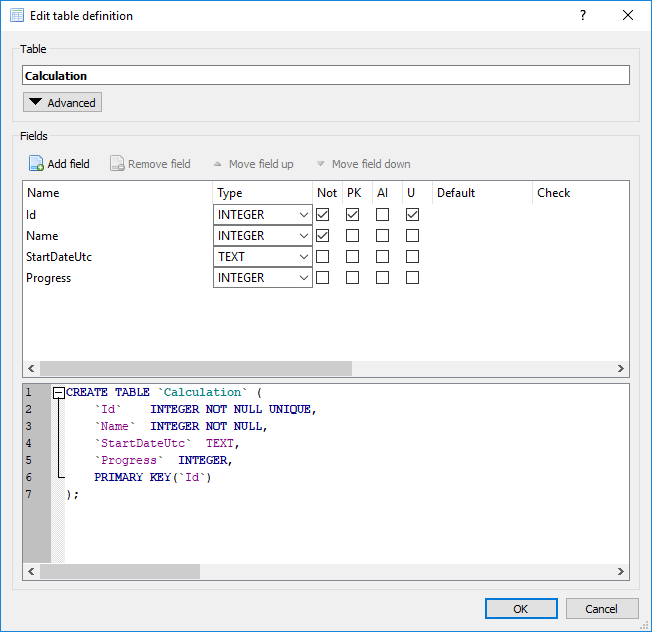
Task: Click the PRIMARY KEY line in SQL
Action: pyautogui.click(x=153, y=477)
